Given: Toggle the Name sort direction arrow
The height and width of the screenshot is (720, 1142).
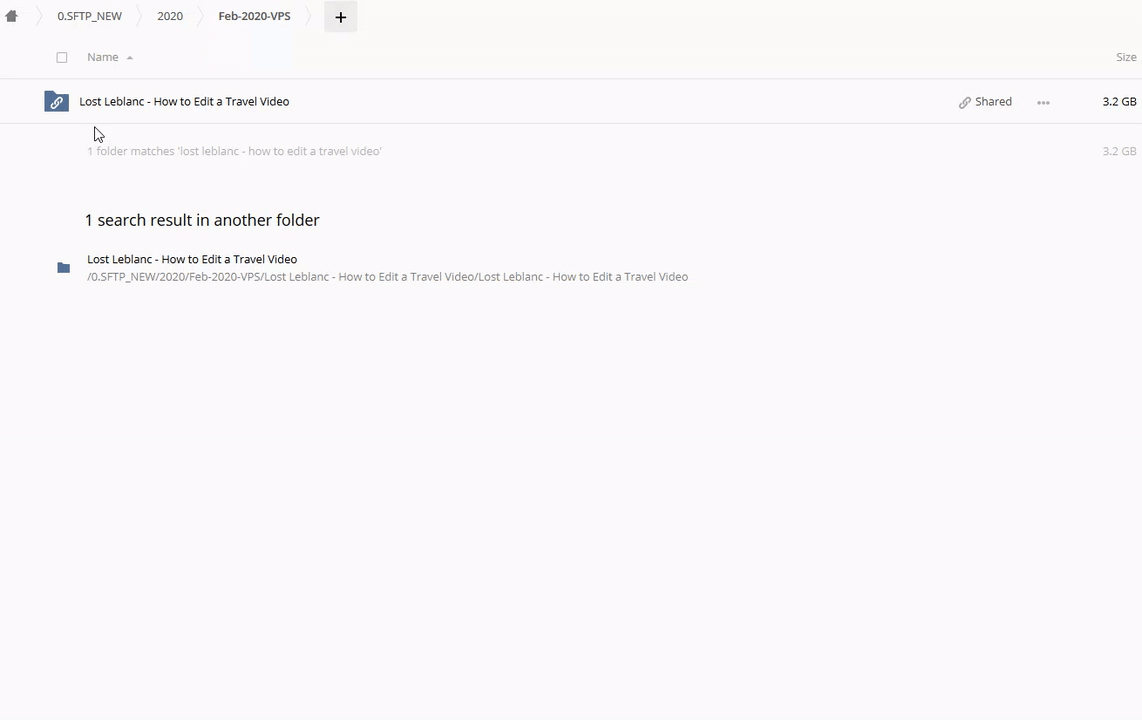Looking at the screenshot, I should point(130,58).
